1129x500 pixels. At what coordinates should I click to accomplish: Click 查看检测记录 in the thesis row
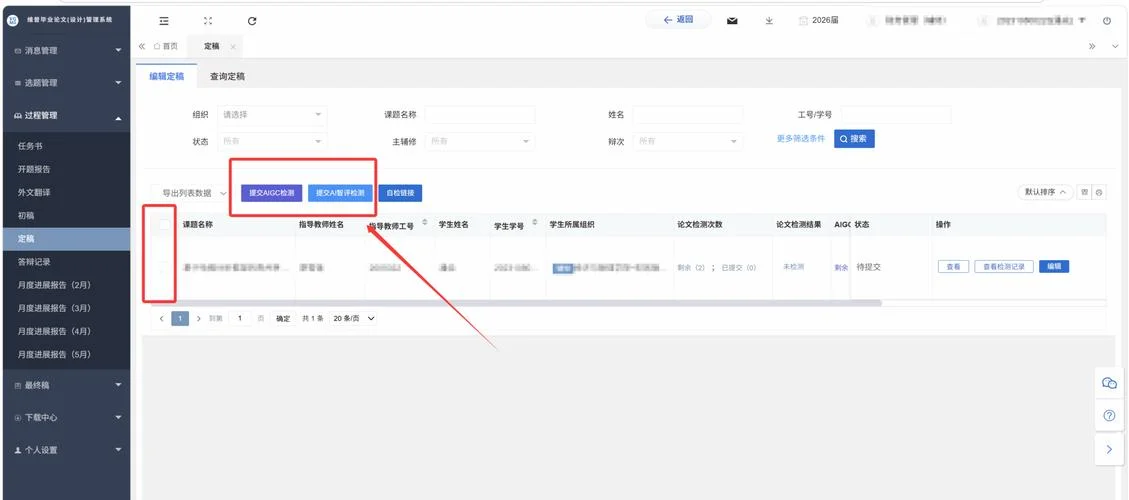coord(1004,267)
